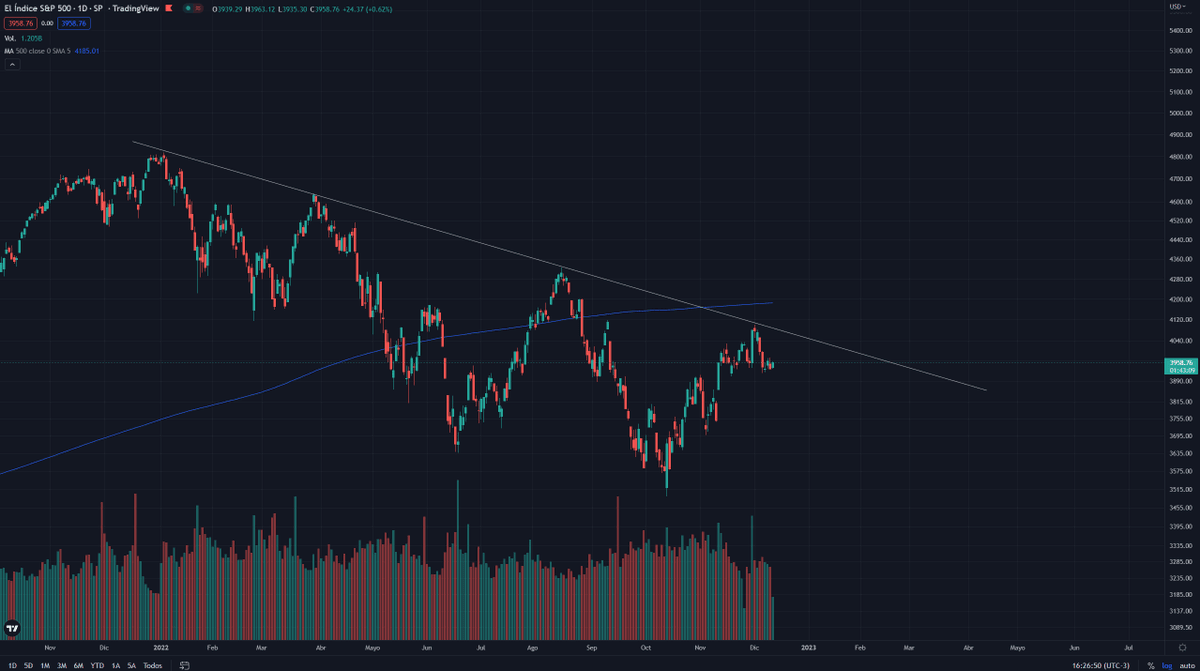The height and width of the screenshot is (671, 1200).
Task: Toggle percent scale mode
Action: tap(1150, 665)
